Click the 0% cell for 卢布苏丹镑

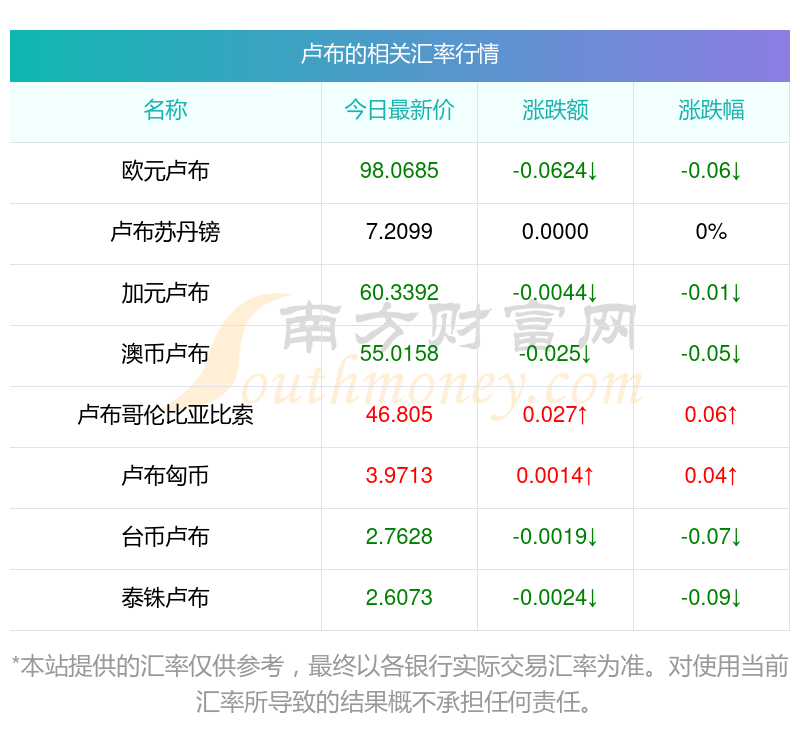[711, 232]
